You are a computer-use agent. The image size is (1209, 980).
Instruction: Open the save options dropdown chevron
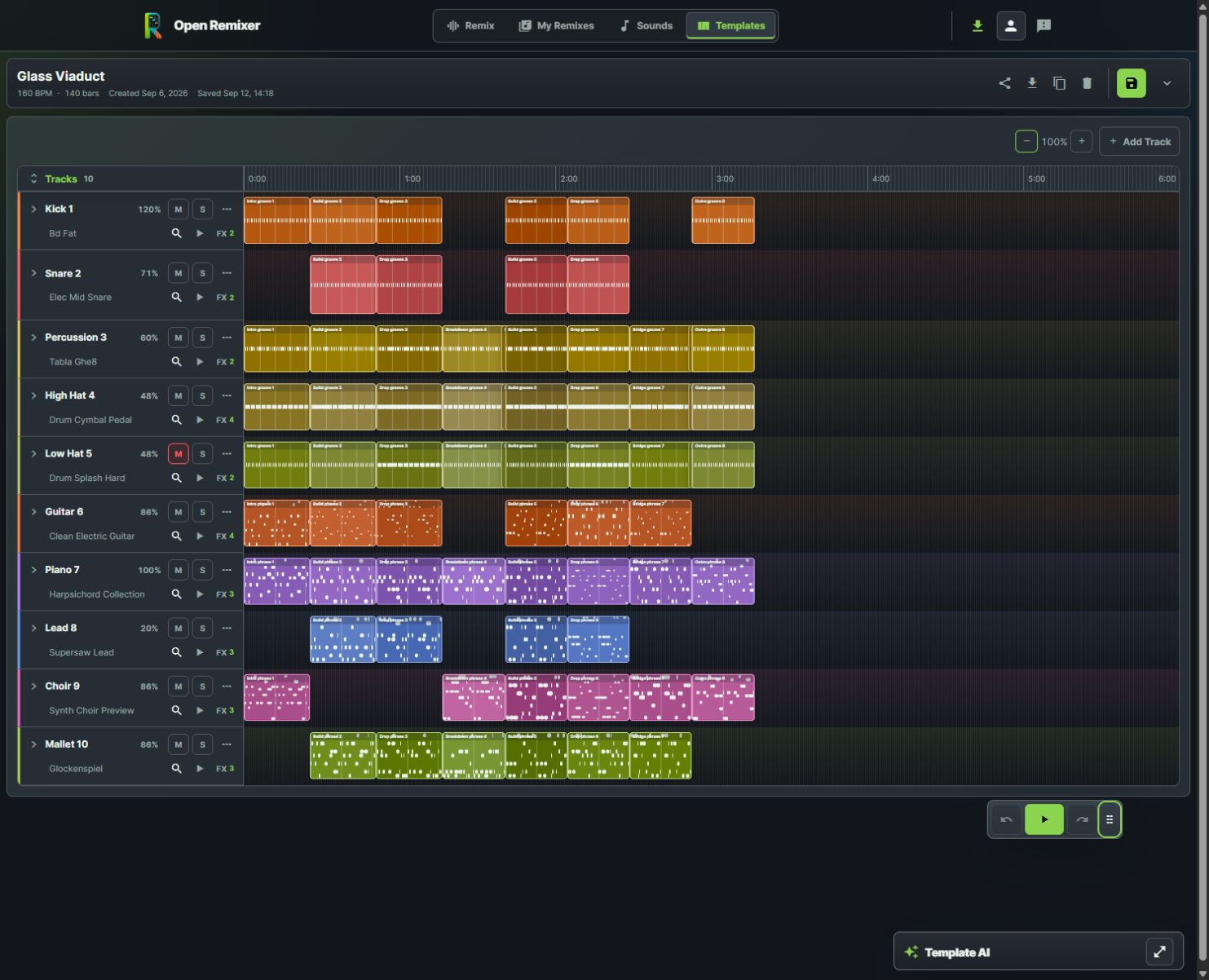click(x=1167, y=83)
